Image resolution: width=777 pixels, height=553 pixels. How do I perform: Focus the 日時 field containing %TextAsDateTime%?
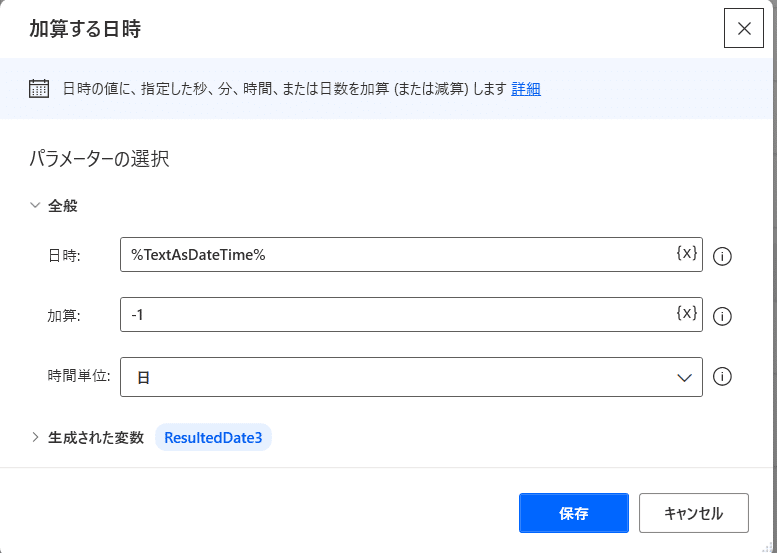(411, 255)
